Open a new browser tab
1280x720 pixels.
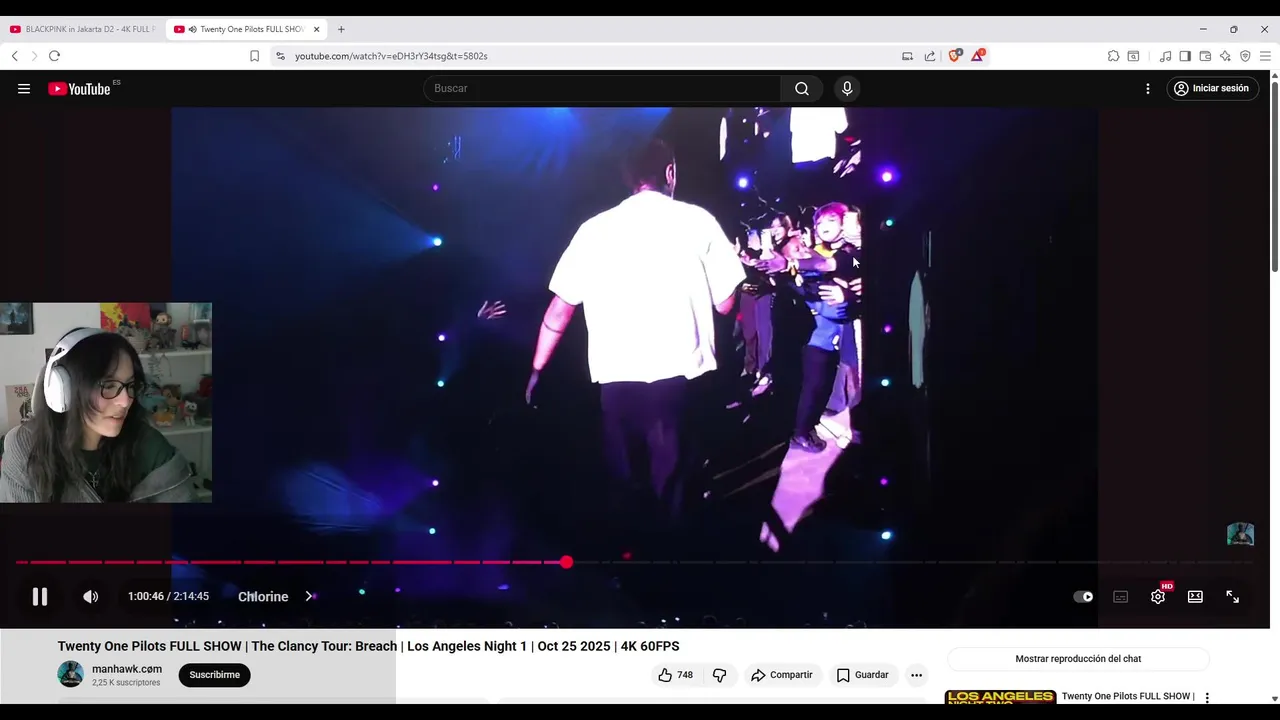(341, 29)
